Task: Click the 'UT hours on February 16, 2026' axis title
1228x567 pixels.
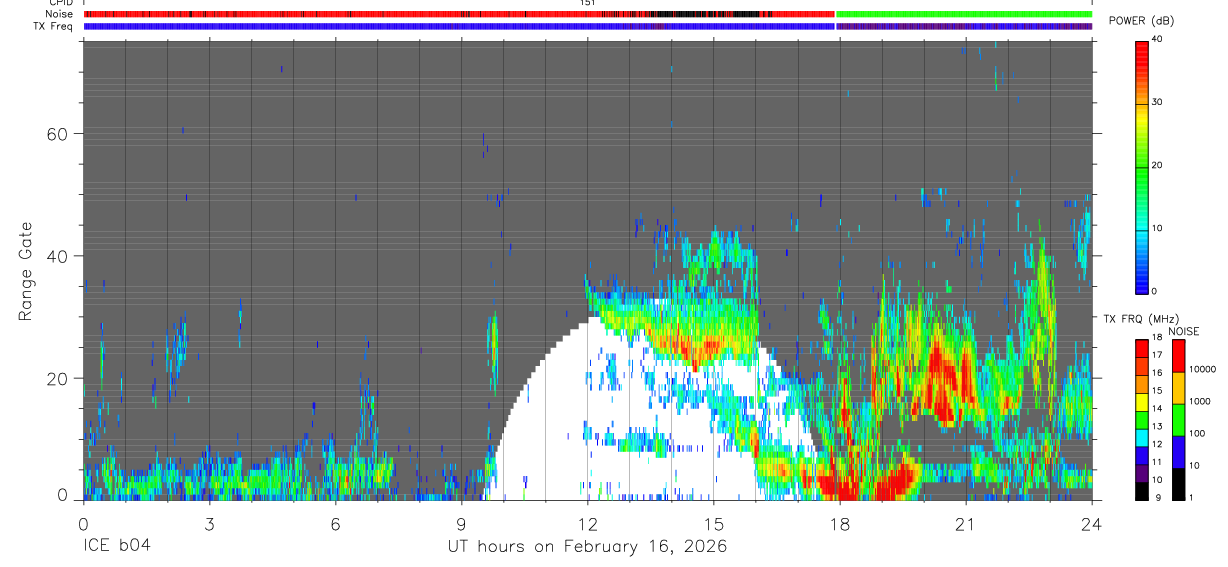Action: point(587,548)
